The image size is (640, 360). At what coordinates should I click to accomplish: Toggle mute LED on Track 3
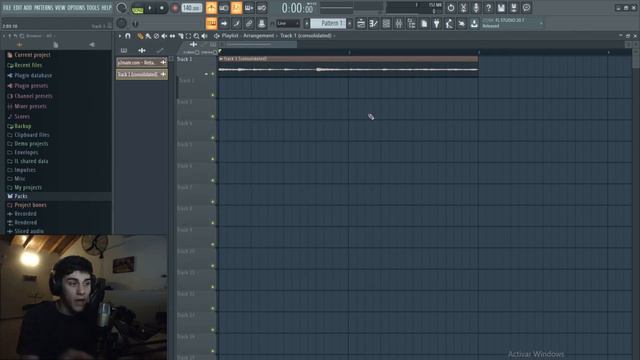click(213, 116)
